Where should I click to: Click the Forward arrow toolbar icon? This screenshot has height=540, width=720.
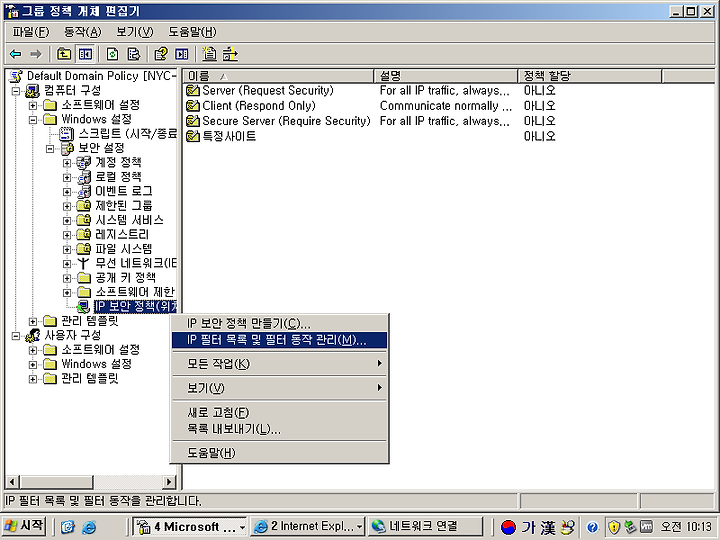pos(35,54)
